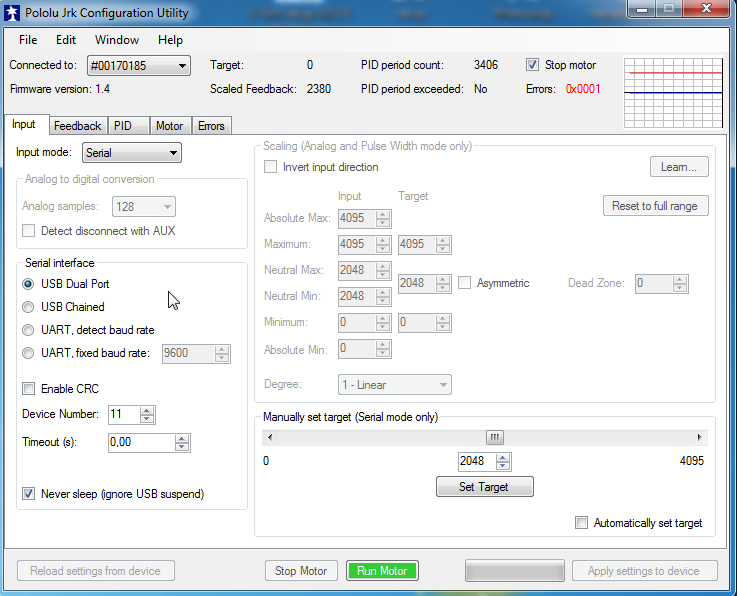This screenshot has height=596, width=737.
Task: Click the Scaled Feedback value 2380
Action: coord(319,89)
